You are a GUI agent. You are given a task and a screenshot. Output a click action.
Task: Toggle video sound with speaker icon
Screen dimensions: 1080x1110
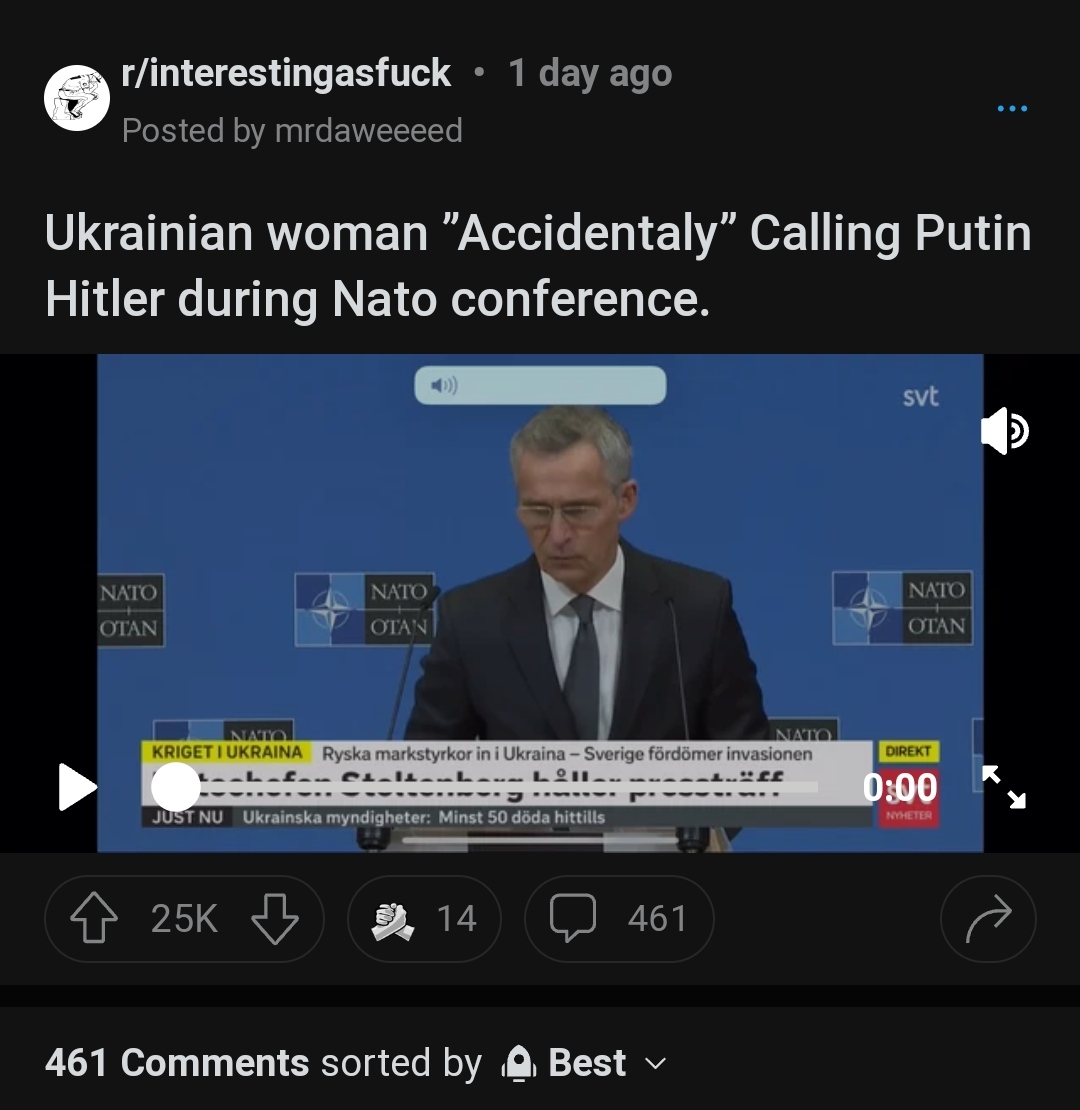tap(1004, 432)
